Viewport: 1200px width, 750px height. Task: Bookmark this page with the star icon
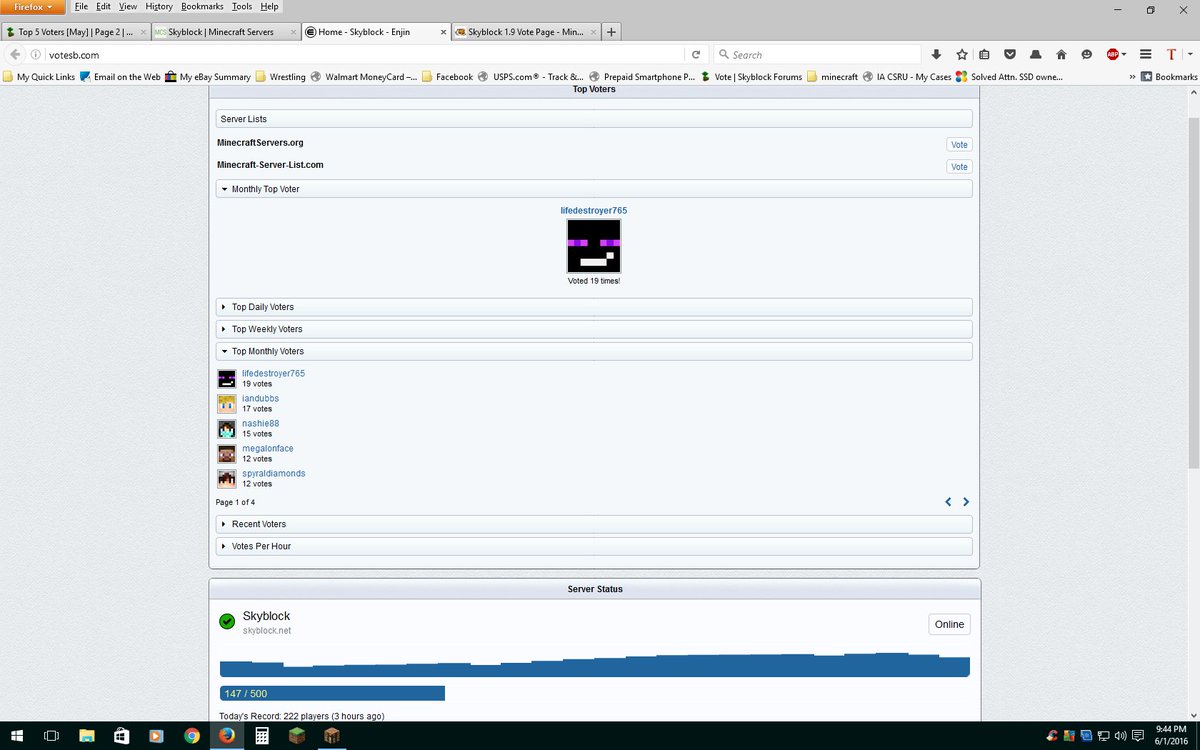pos(961,55)
